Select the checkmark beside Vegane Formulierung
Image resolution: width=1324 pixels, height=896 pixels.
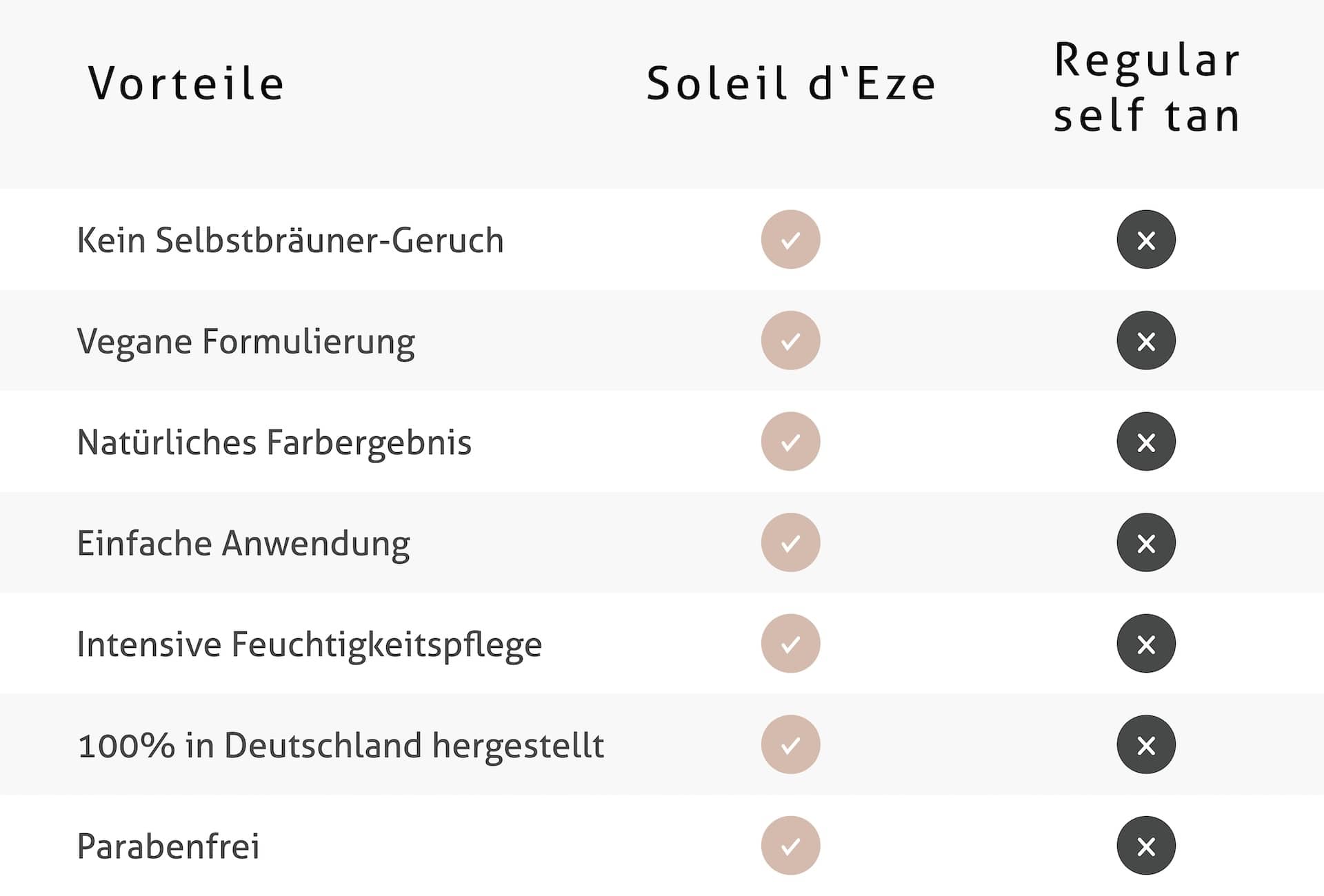(x=790, y=340)
